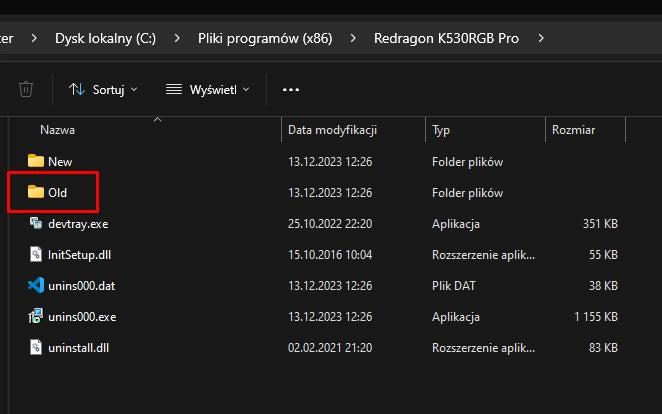Select the New folder name

(60, 162)
